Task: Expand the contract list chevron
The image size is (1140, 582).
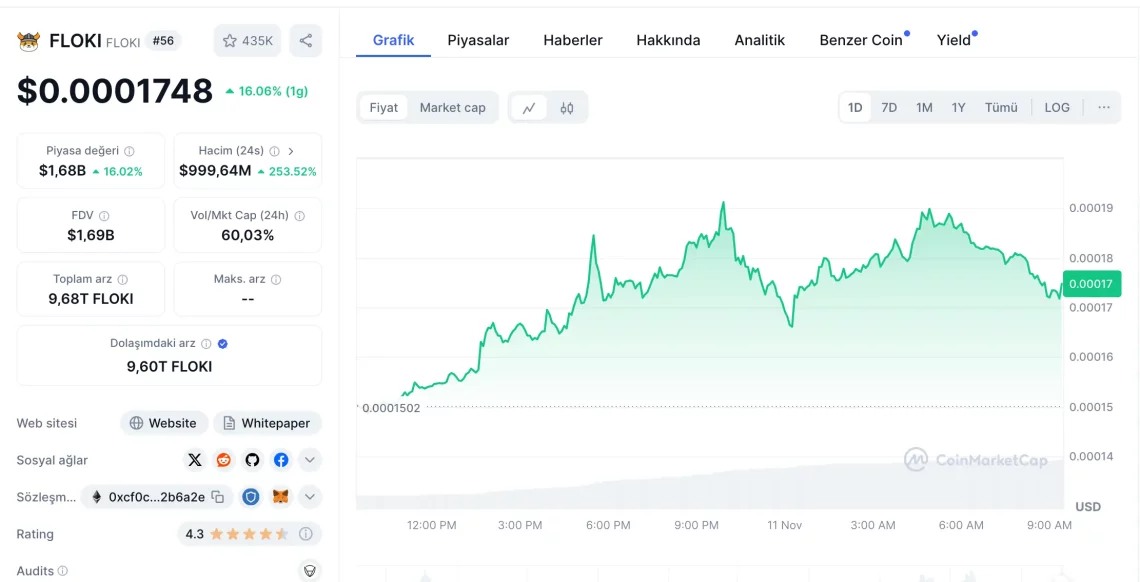Action: 310,496
